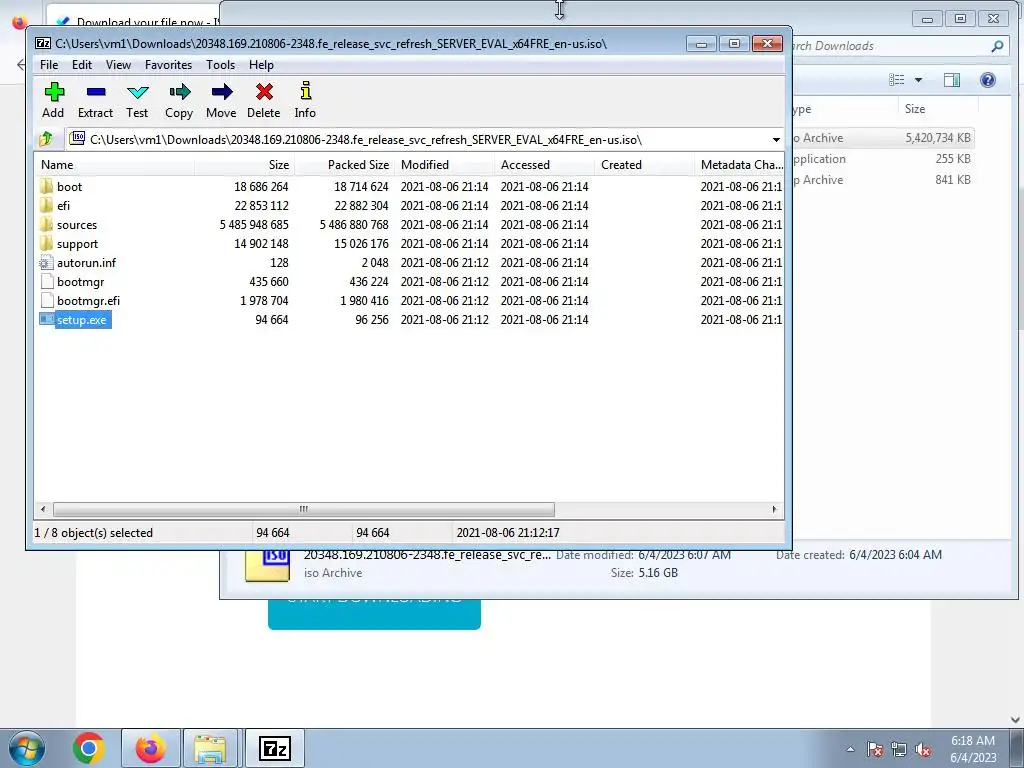Screen dimensions: 1024x768
Task: Open Windows Explorer taskbar button
Action: coord(210,748)
